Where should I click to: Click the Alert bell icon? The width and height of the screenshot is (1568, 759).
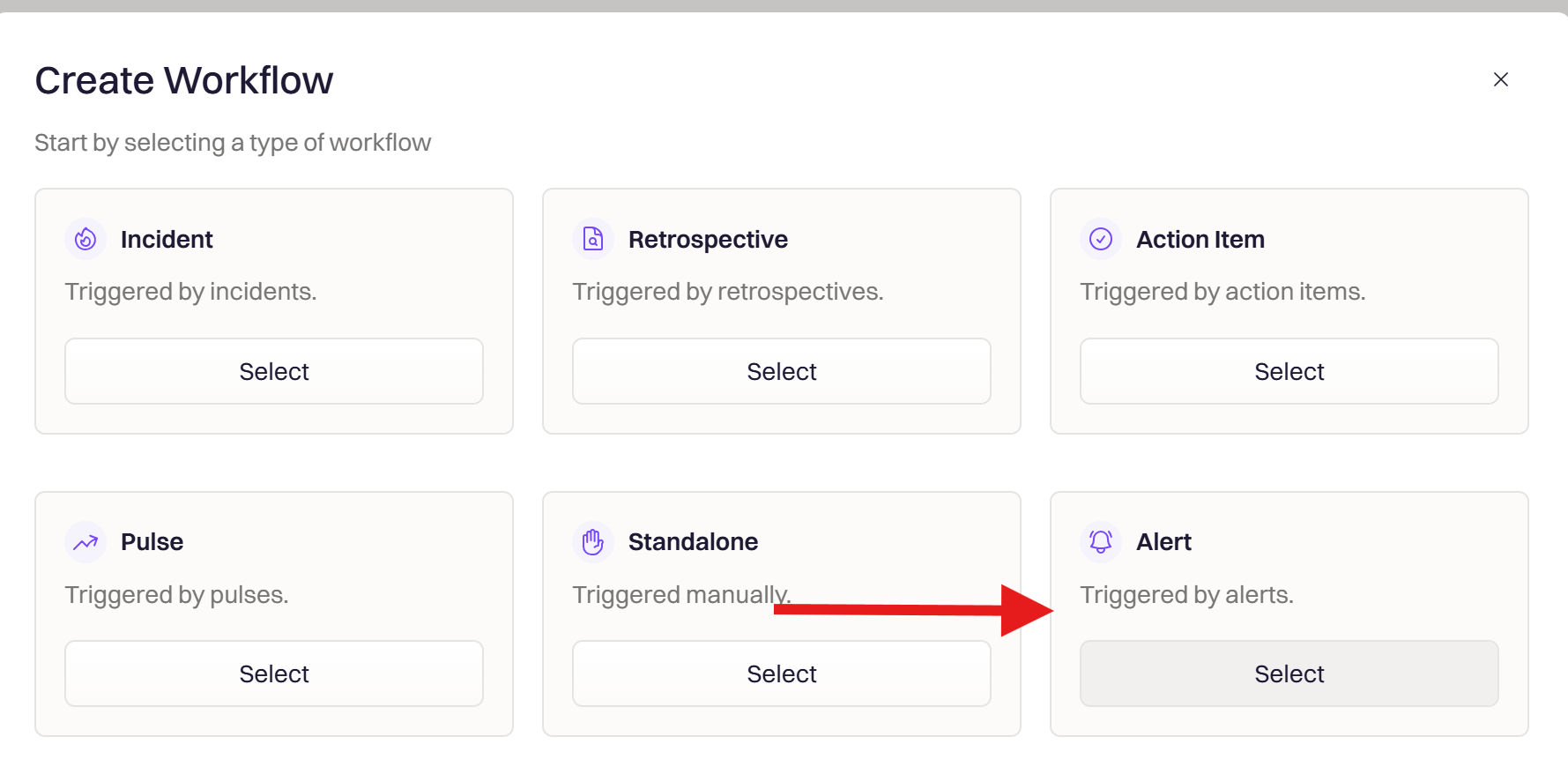point(1101,542)
